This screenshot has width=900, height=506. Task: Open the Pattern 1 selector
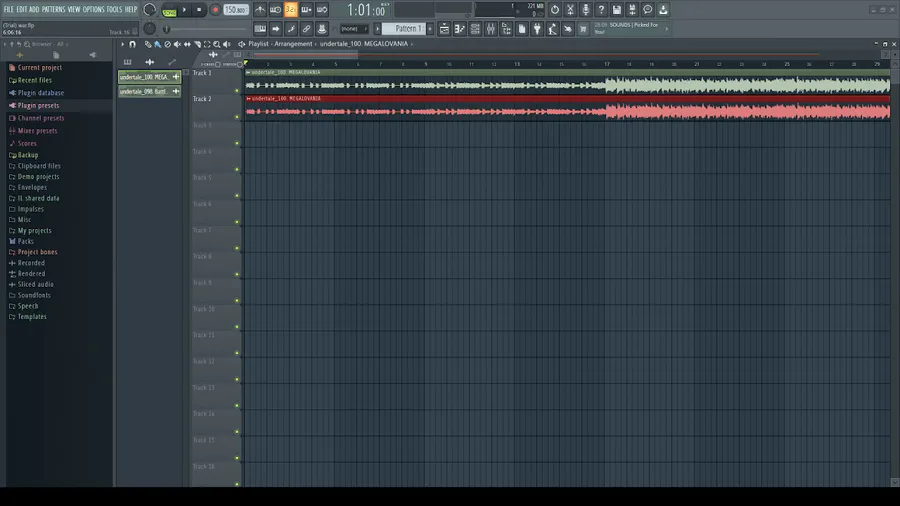404,29
